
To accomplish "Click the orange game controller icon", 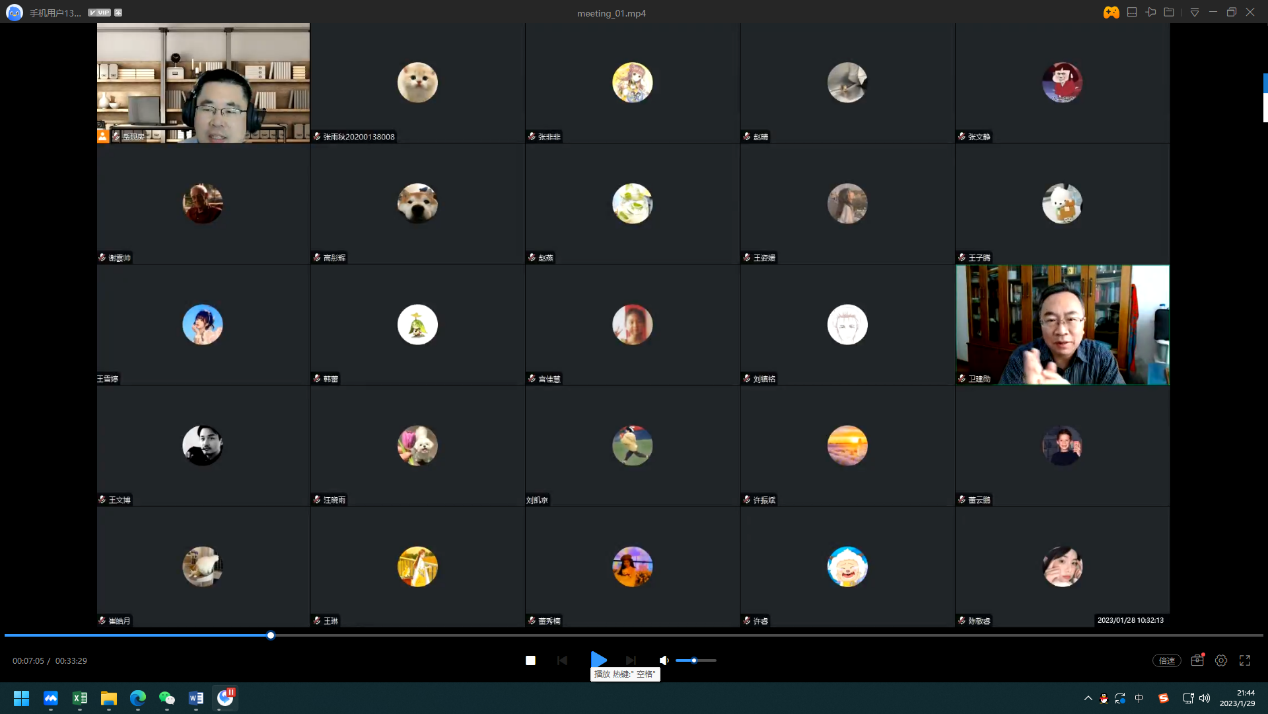I will (x=1111, y=13).
